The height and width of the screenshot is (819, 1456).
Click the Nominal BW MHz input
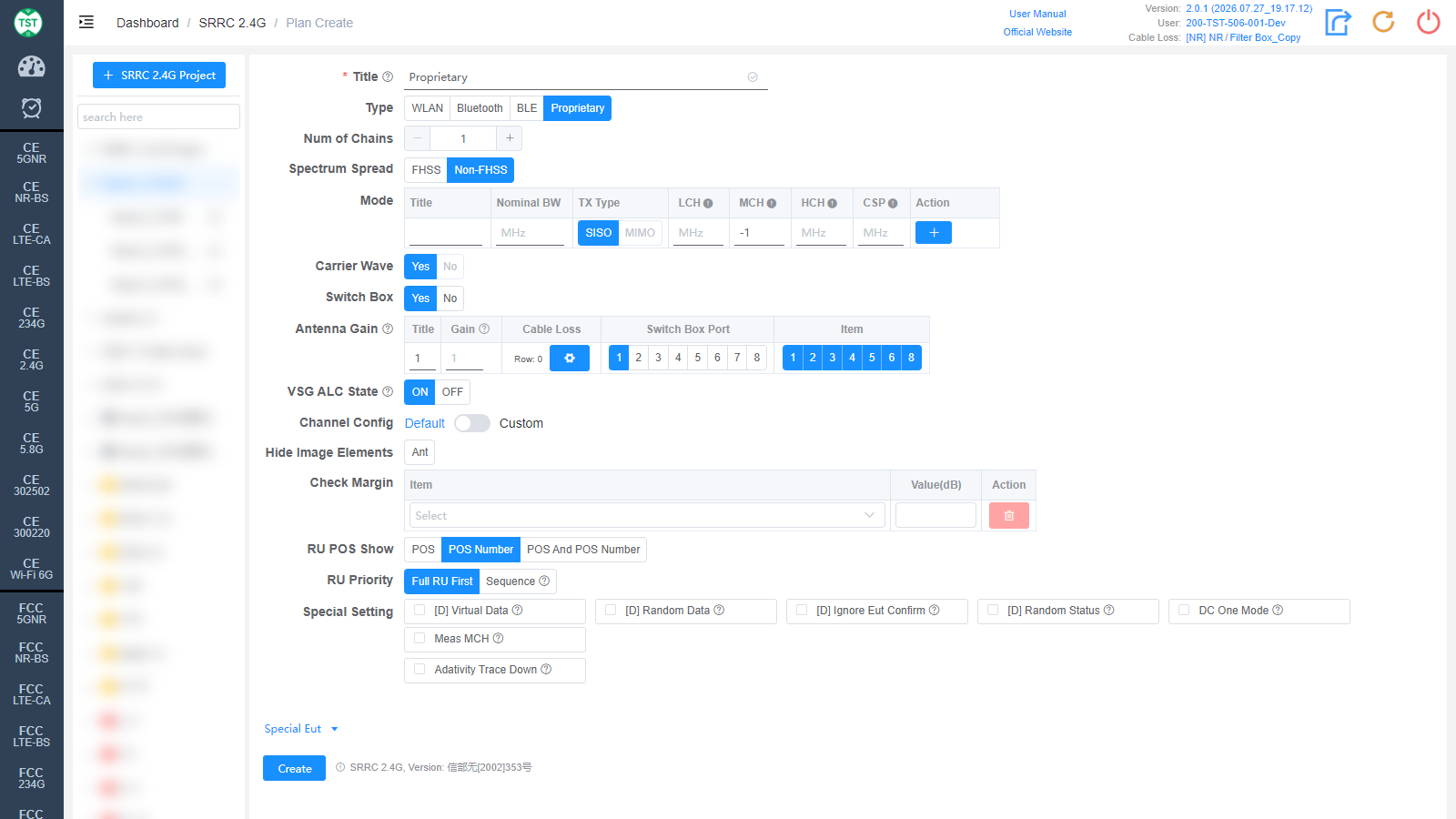click(531, 233)
